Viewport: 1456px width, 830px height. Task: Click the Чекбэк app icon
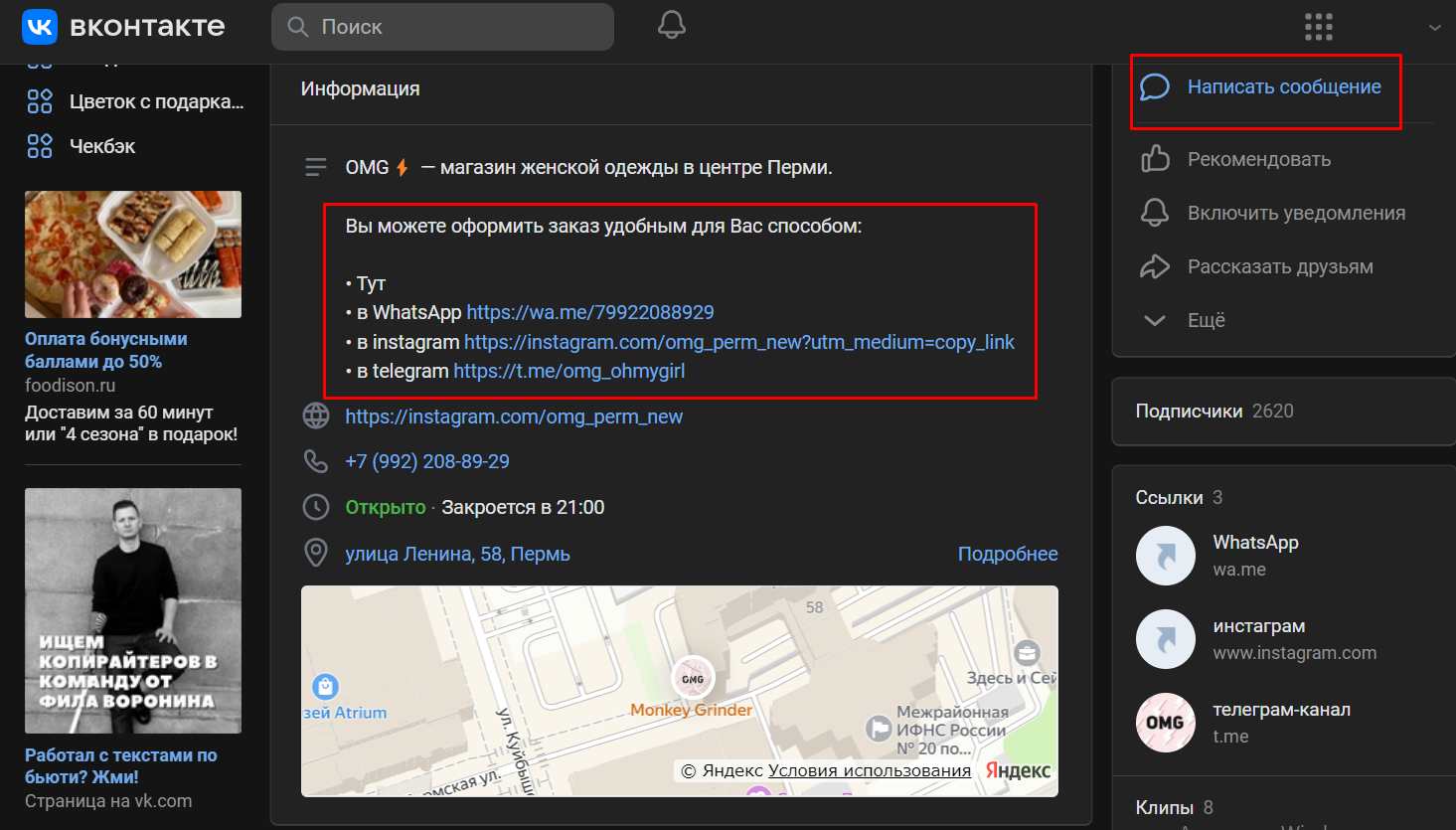pos(40,146)
